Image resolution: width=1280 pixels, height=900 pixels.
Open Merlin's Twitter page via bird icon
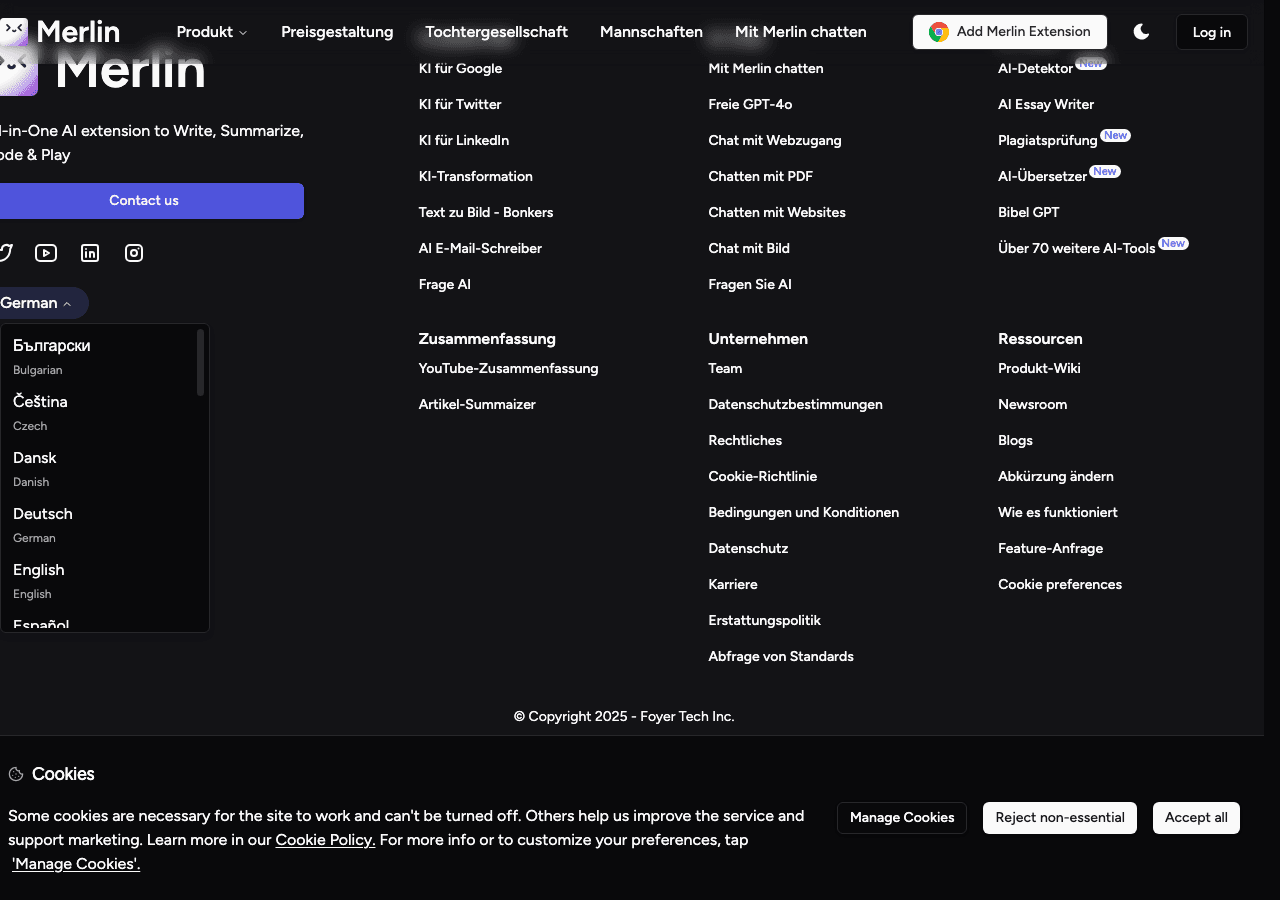click(6, 253)
